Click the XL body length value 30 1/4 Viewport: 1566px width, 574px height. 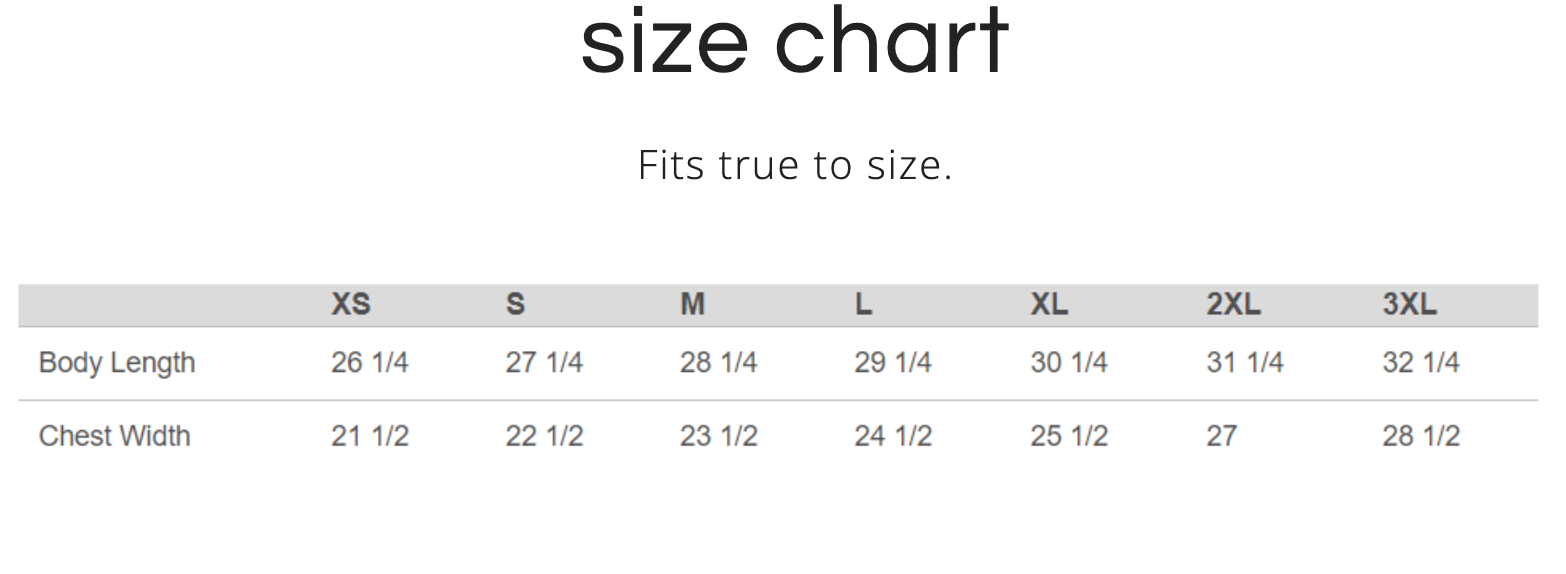[1068, 363]
